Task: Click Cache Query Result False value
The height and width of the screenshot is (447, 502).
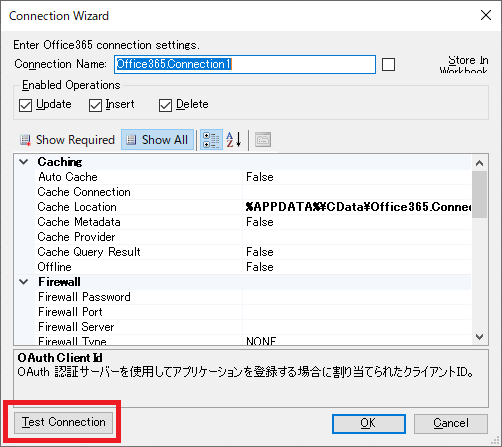Action: [357, 252]
